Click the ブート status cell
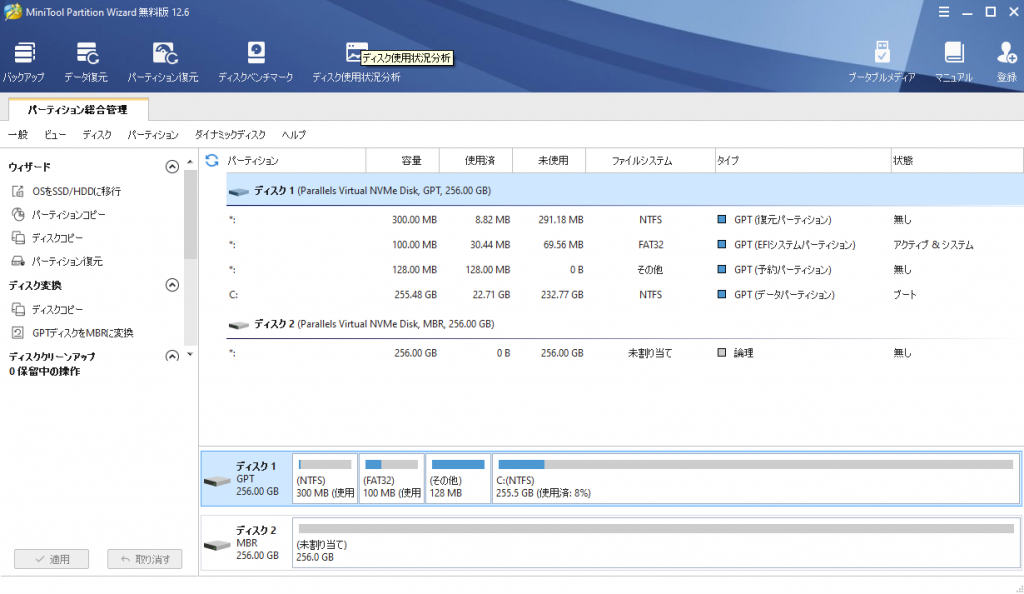1024x594 pixels. (x=905, y=294)
